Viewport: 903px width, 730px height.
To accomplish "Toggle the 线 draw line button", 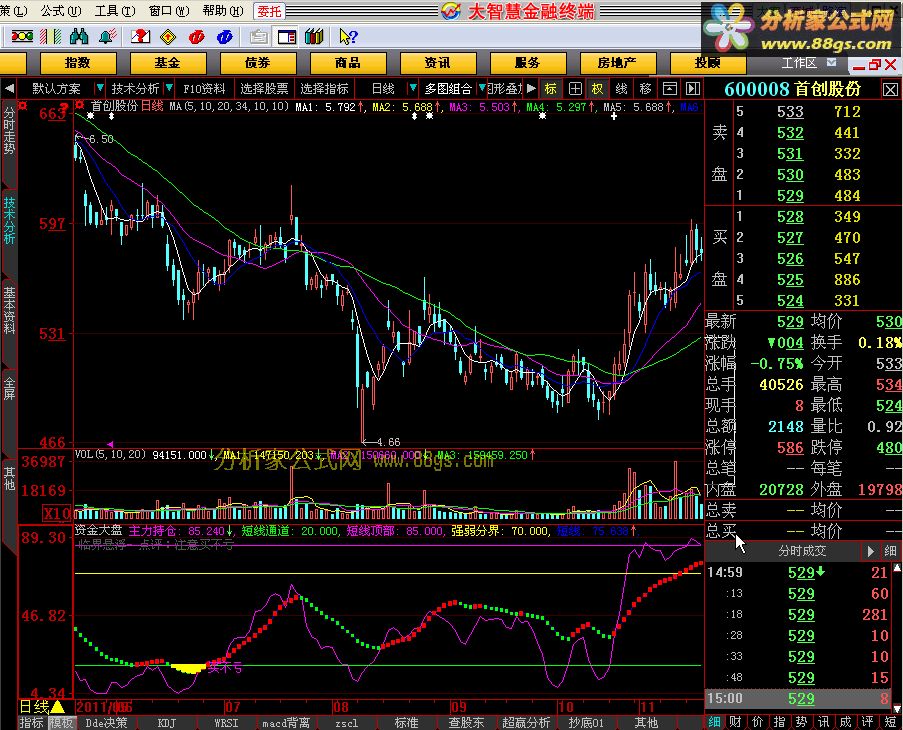I will click(x=621, y=89).
